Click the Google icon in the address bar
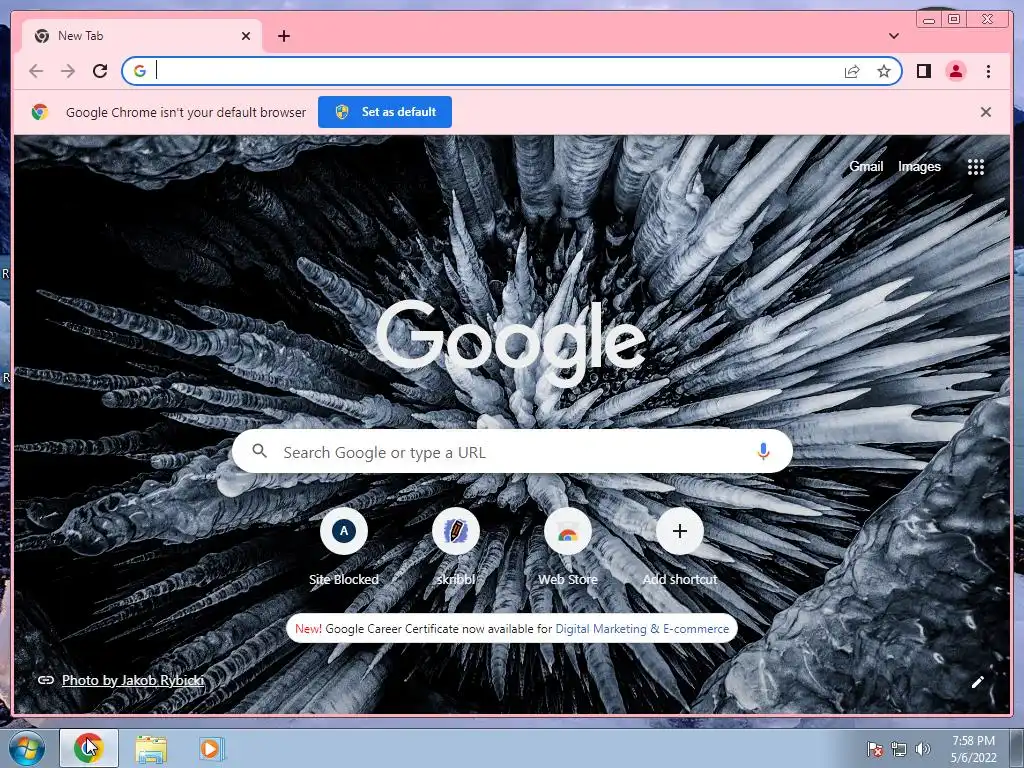The height and width of the screenshot is (768, 1024). (139, 71)
